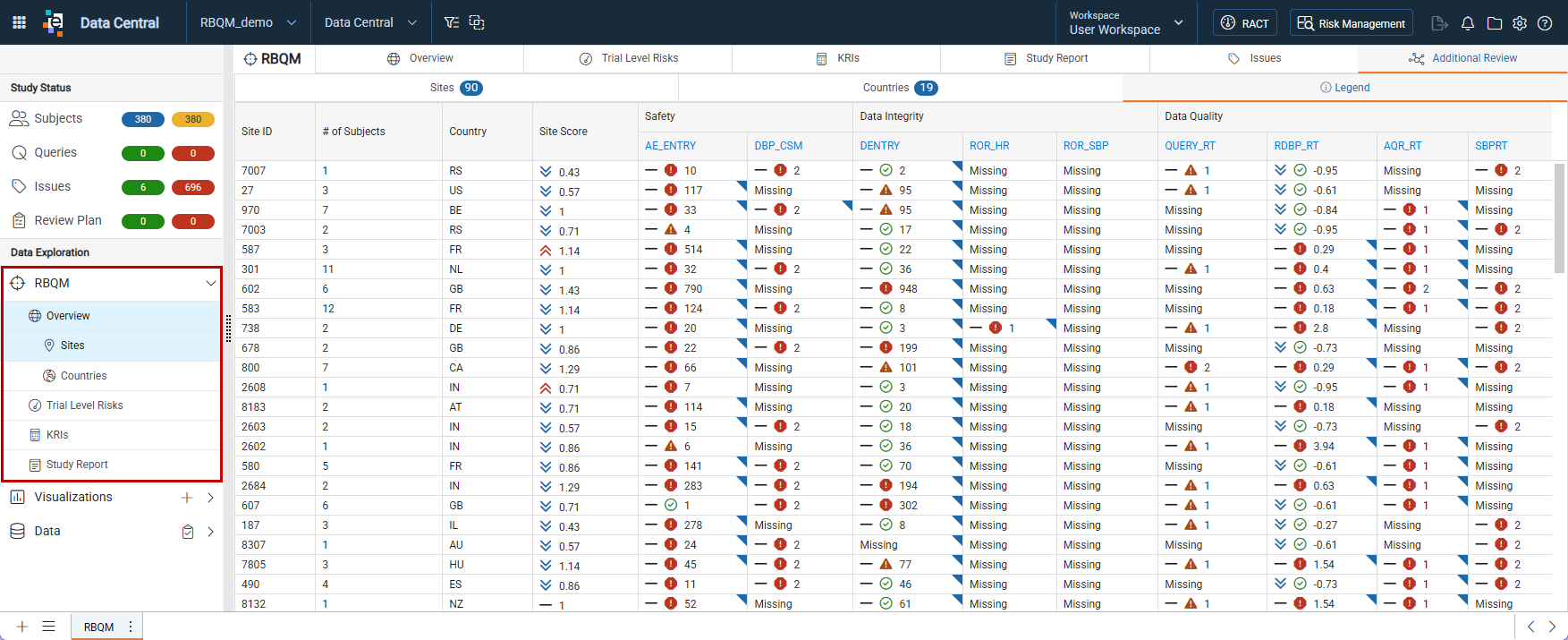Screen dimensions: 1568x640
Task: Click the Data Central logo icon
Action: (54, 22)
